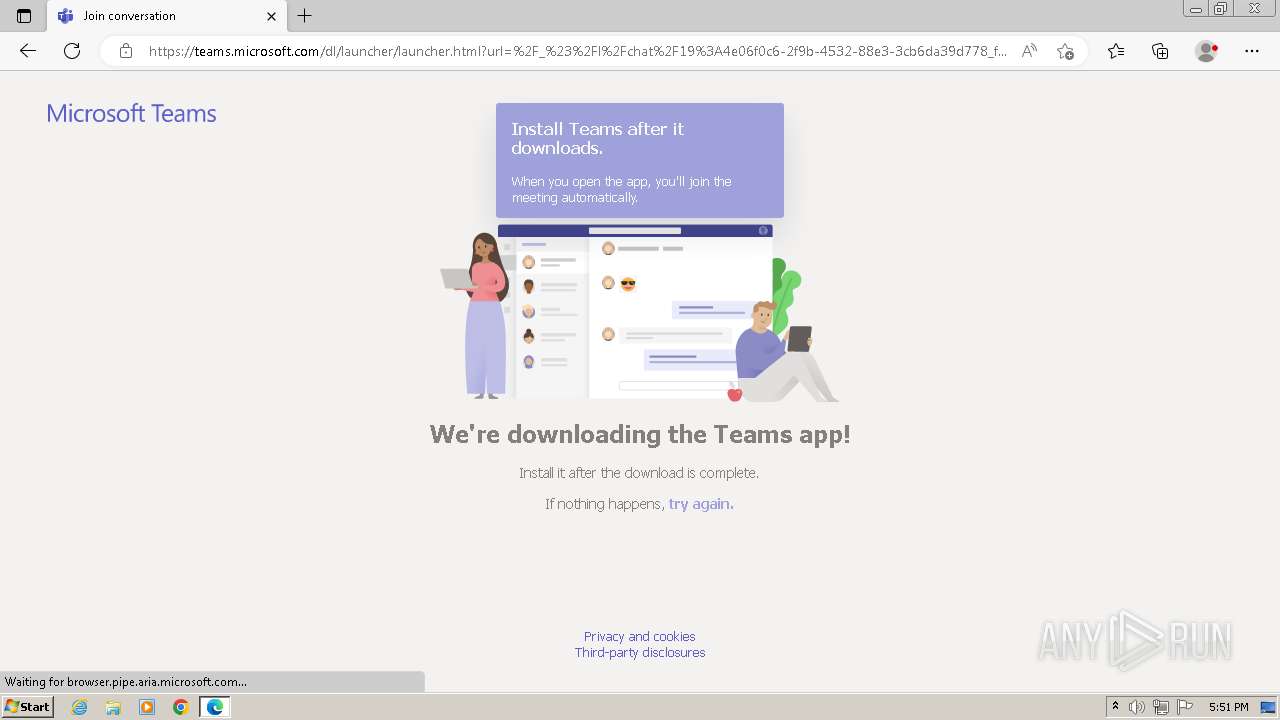Open the Windows Start button
Image resolution: width=1280 pixels, height=720 pixels.
tap(27, 707)
